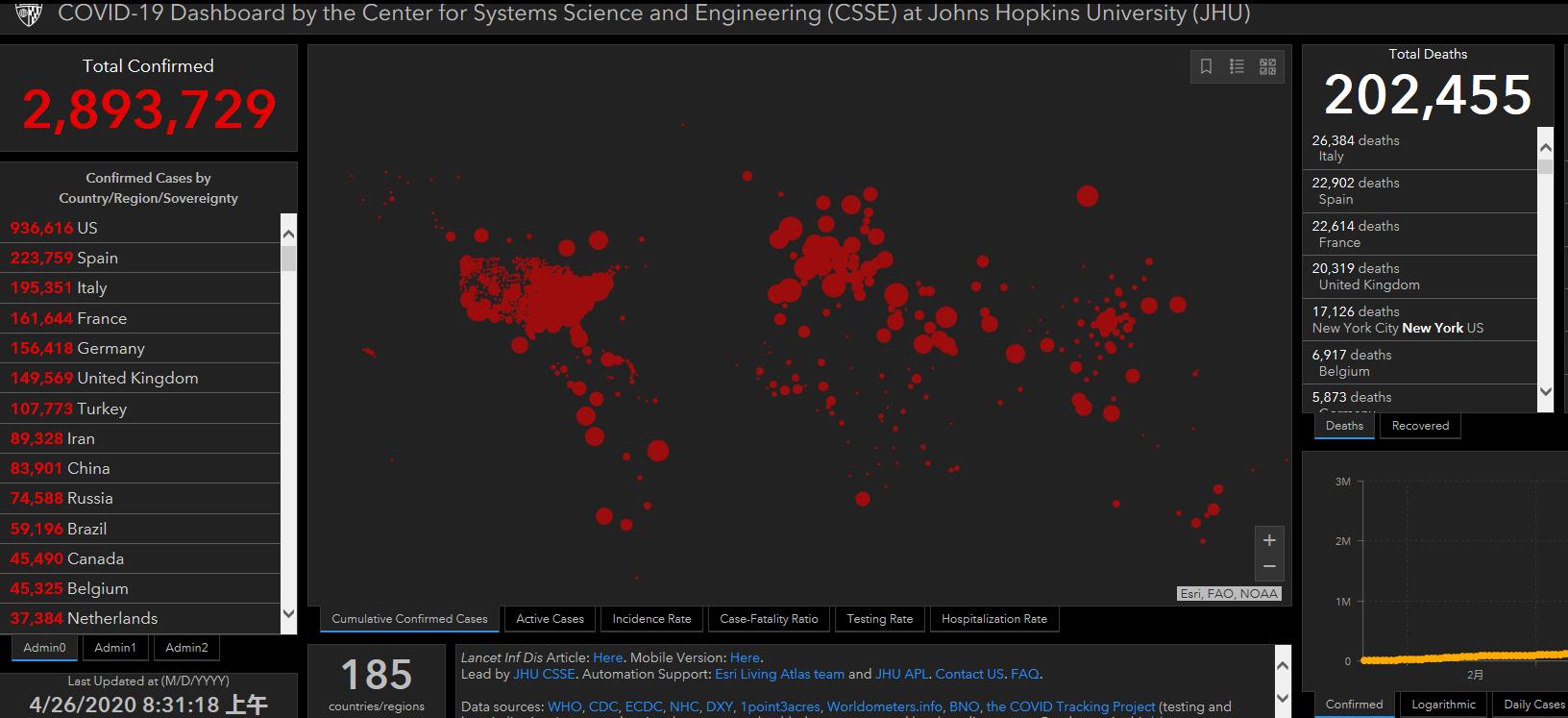The image size is (1568, 718).
Task: Open the basemap gallery grid icon
Action: [x=1268, y=66]
